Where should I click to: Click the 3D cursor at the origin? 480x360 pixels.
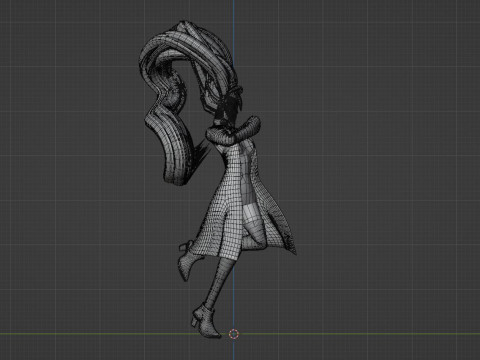[x=234, y=334]
